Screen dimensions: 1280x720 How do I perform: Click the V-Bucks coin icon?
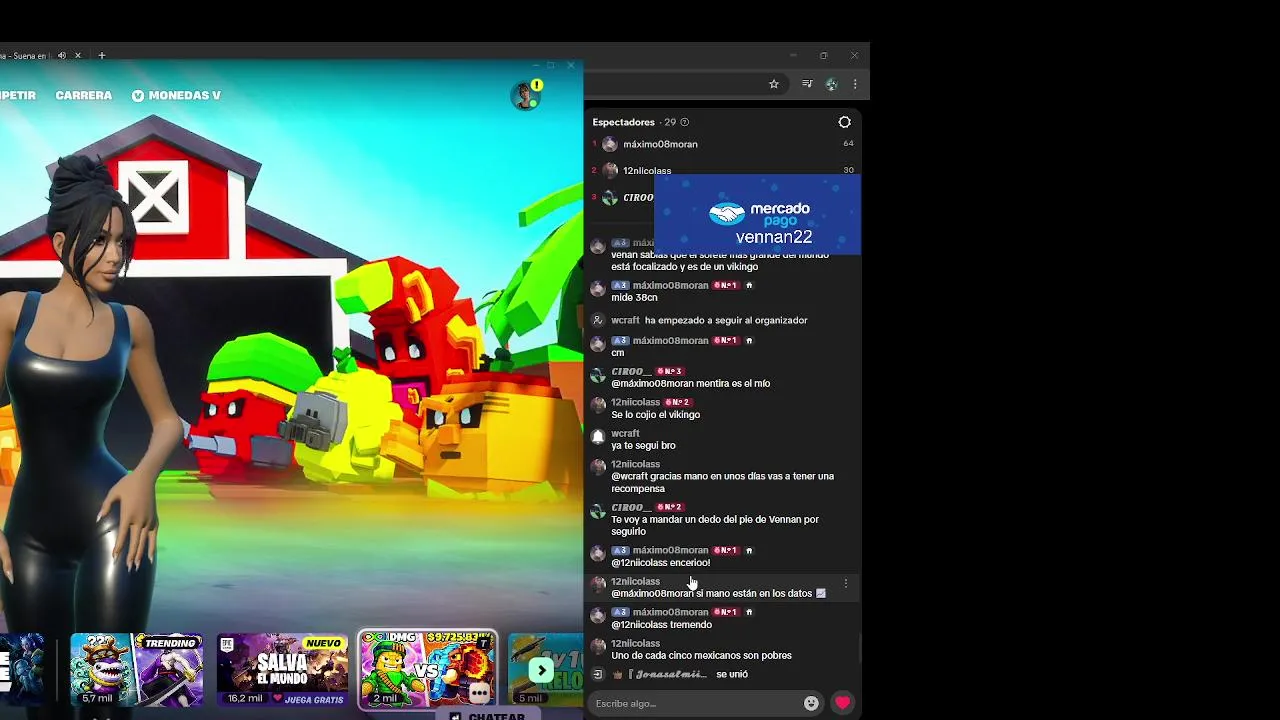pos(138,95)
